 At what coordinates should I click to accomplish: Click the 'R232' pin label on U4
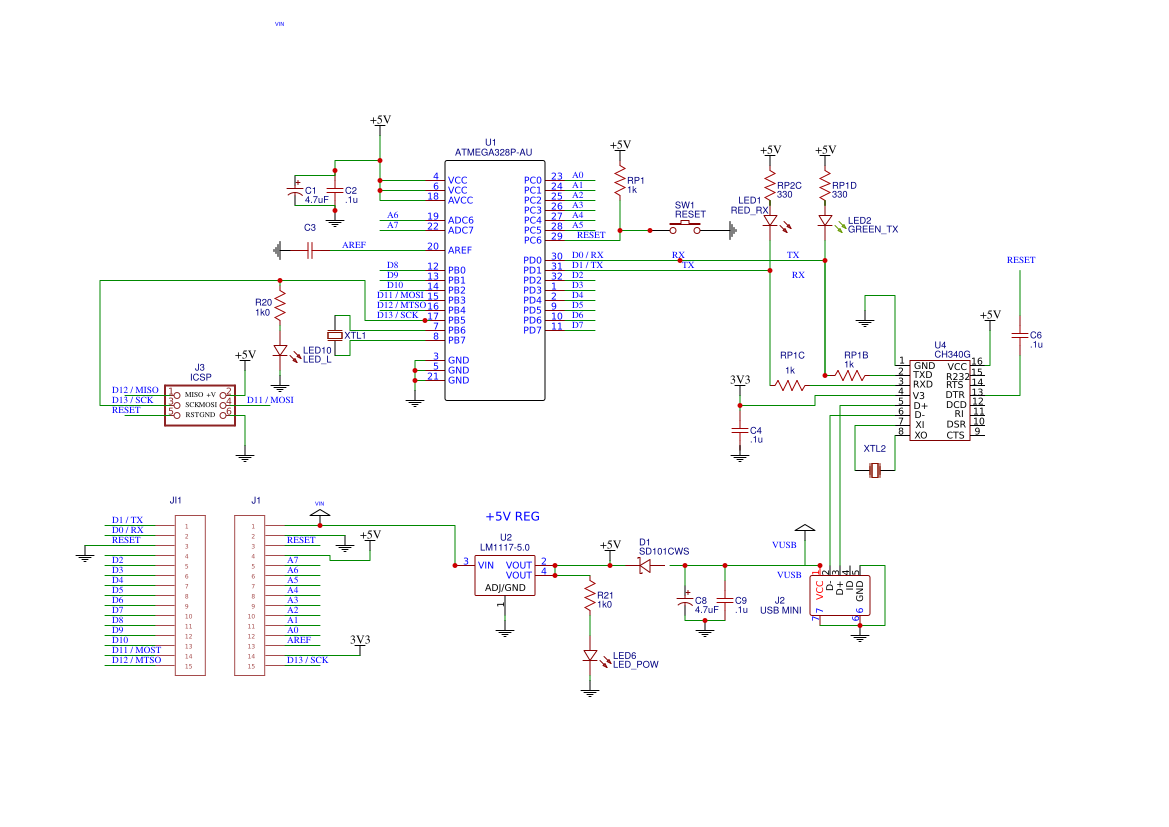point(957,377)
